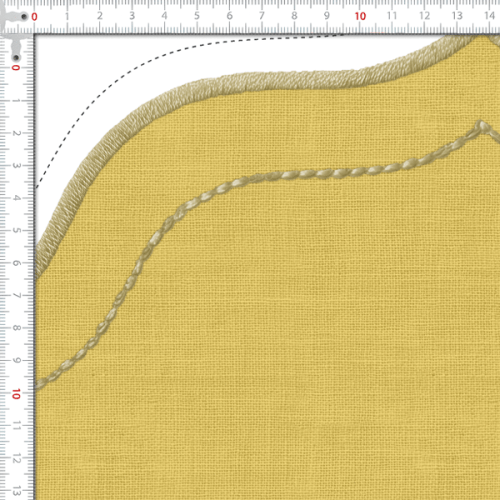Click the number 2 on the vertical ruler
This screenshot has height=500, width=500.
click(16, 133)
